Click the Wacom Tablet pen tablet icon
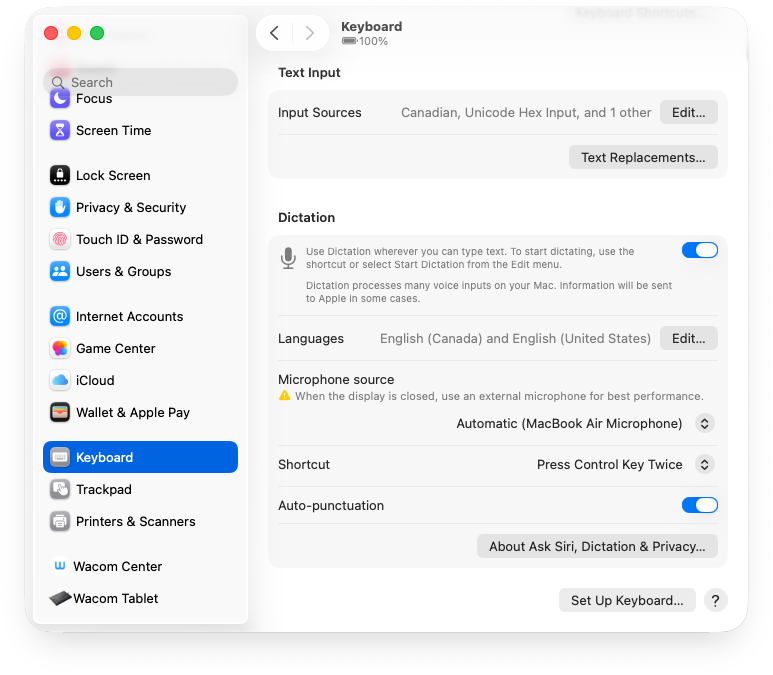 coord(60,598)
